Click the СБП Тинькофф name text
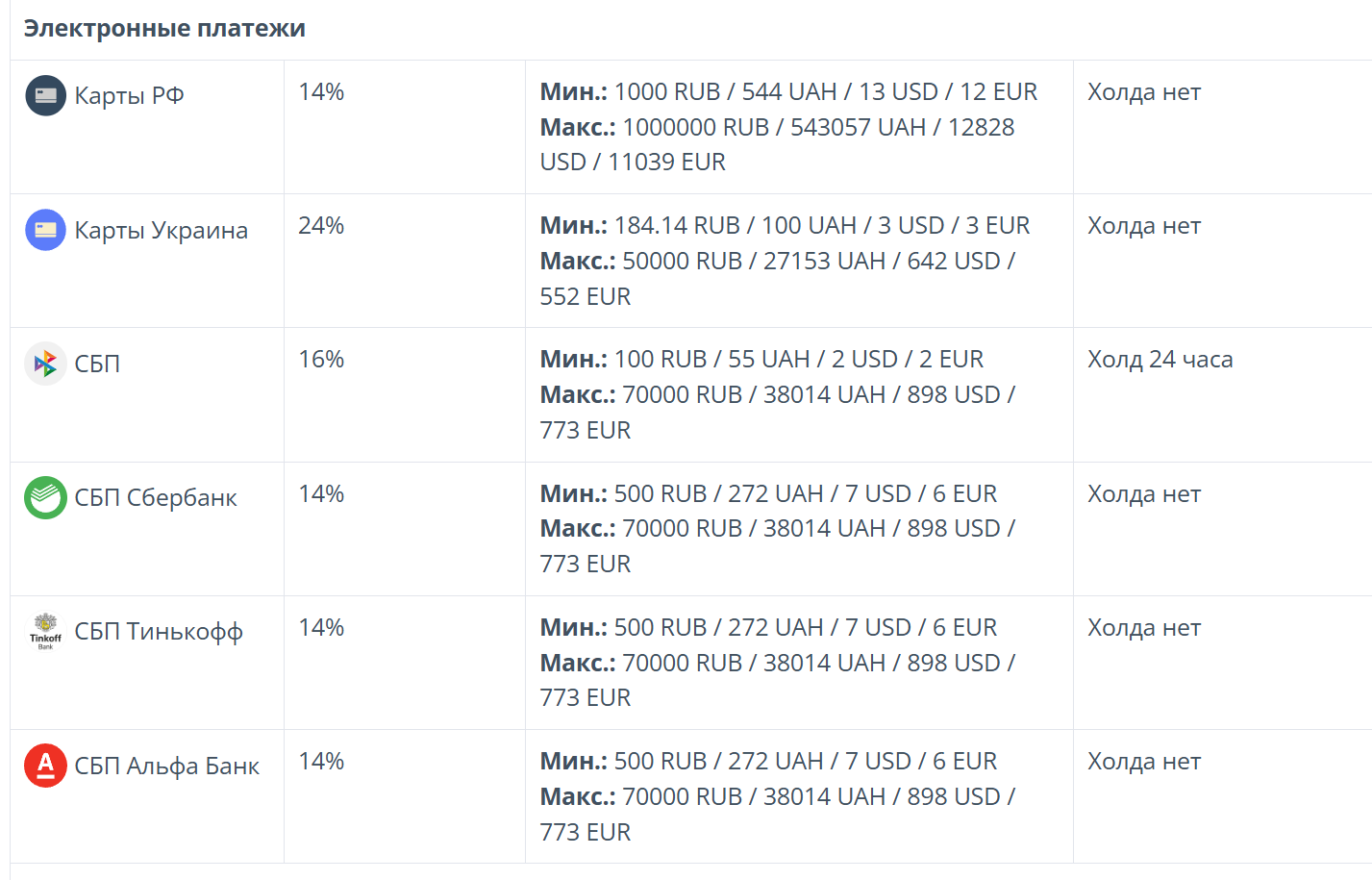 click(158, 631)
